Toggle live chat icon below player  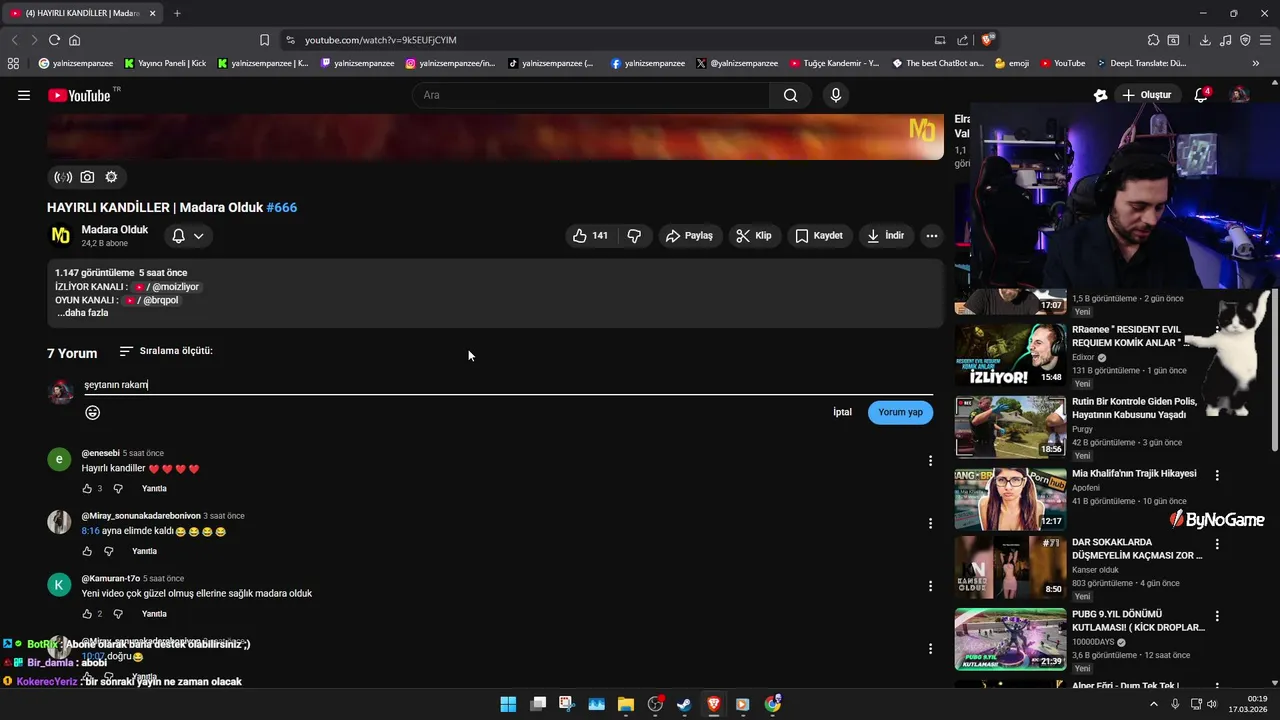pyautogui.click(x=63, y=177)
